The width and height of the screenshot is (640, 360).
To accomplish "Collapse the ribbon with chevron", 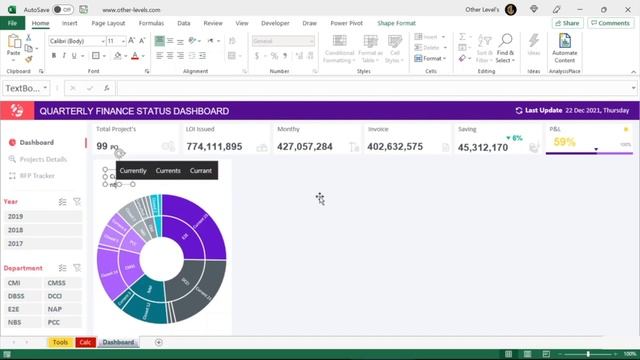I will tap(633, 72).
